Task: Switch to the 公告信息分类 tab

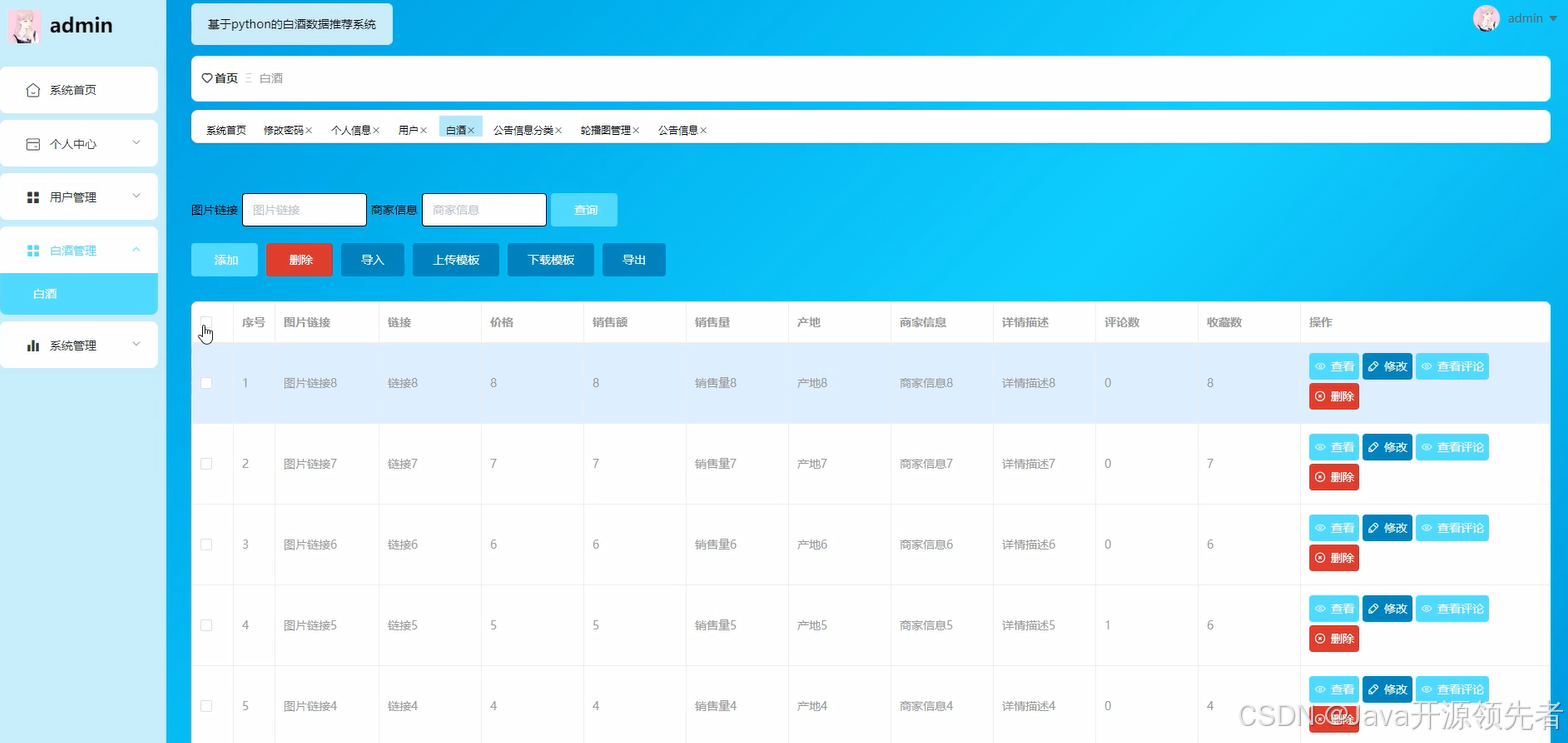Action: pos(523,130)
